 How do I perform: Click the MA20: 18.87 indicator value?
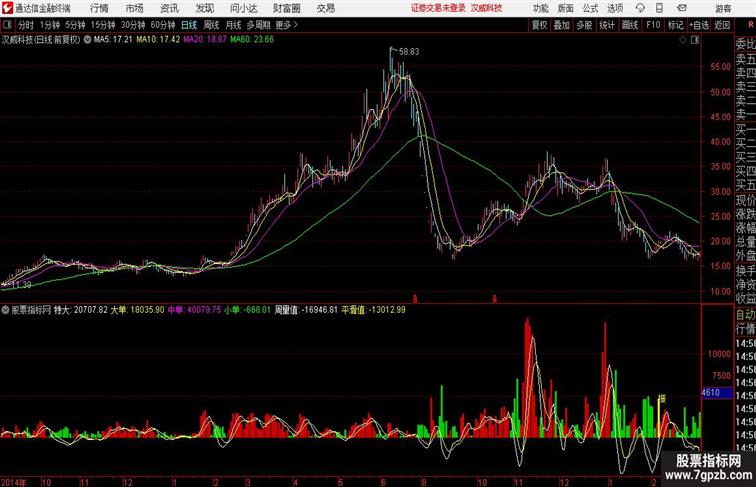(x=204, y=40)
